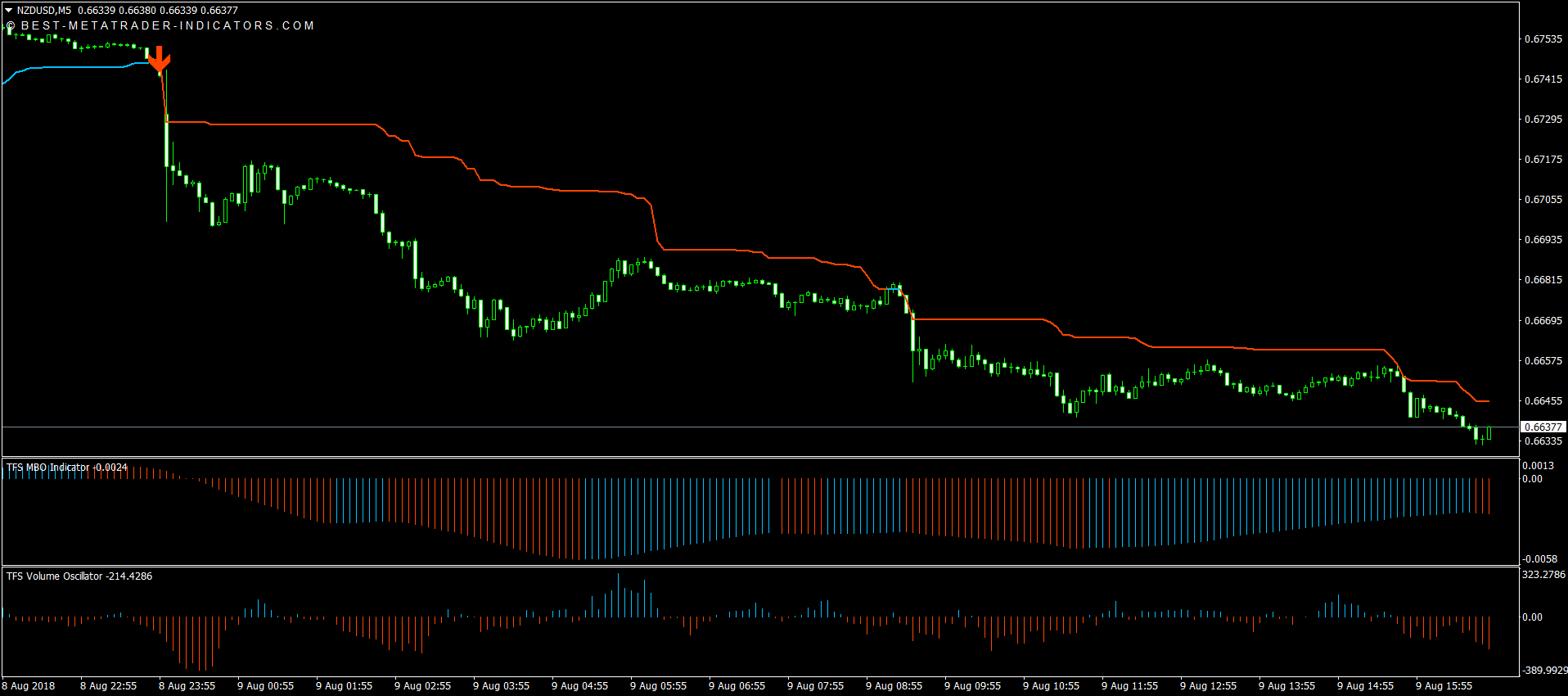Click the red sell arrow signal

pos(159,59)
